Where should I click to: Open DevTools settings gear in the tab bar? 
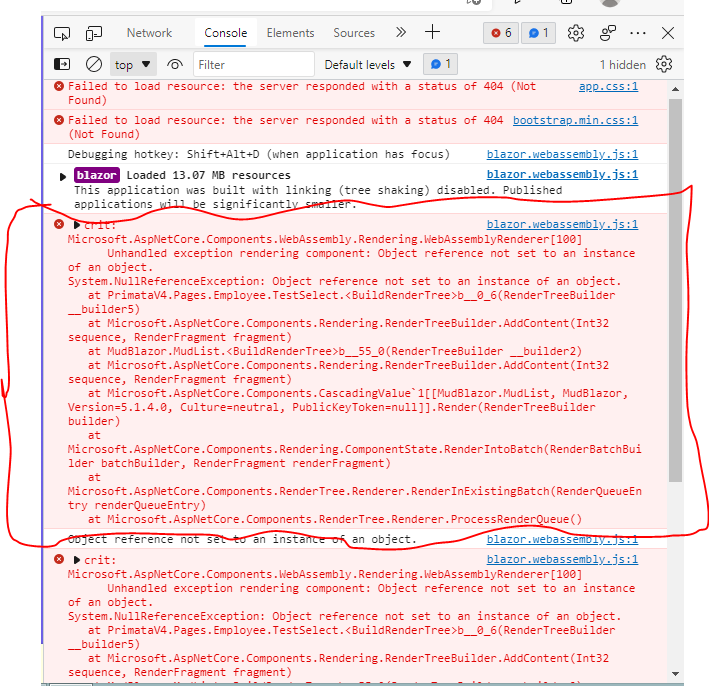pyautogui.click(x=576, y=33)
